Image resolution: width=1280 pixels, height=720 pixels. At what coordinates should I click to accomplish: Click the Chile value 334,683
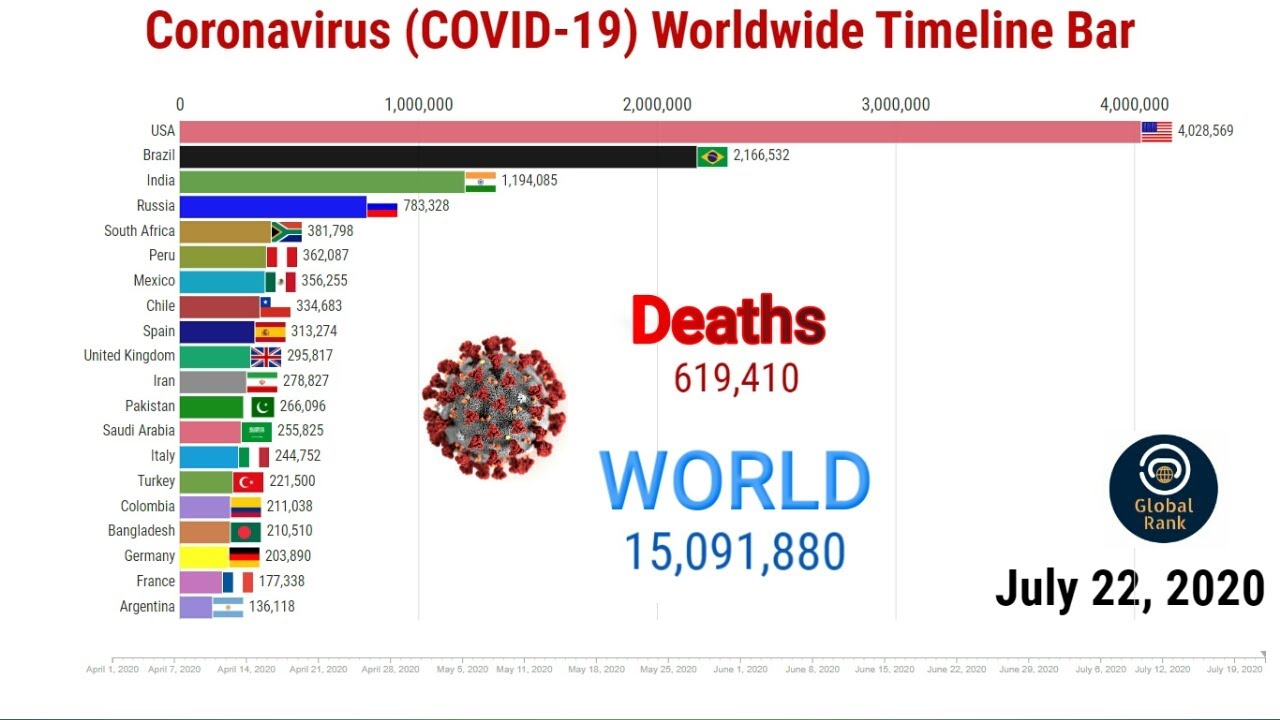(x=319, y=306)
